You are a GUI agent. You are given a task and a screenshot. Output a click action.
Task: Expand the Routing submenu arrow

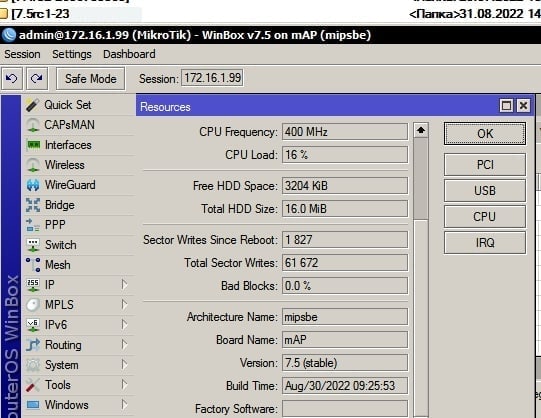coord(125,345)
